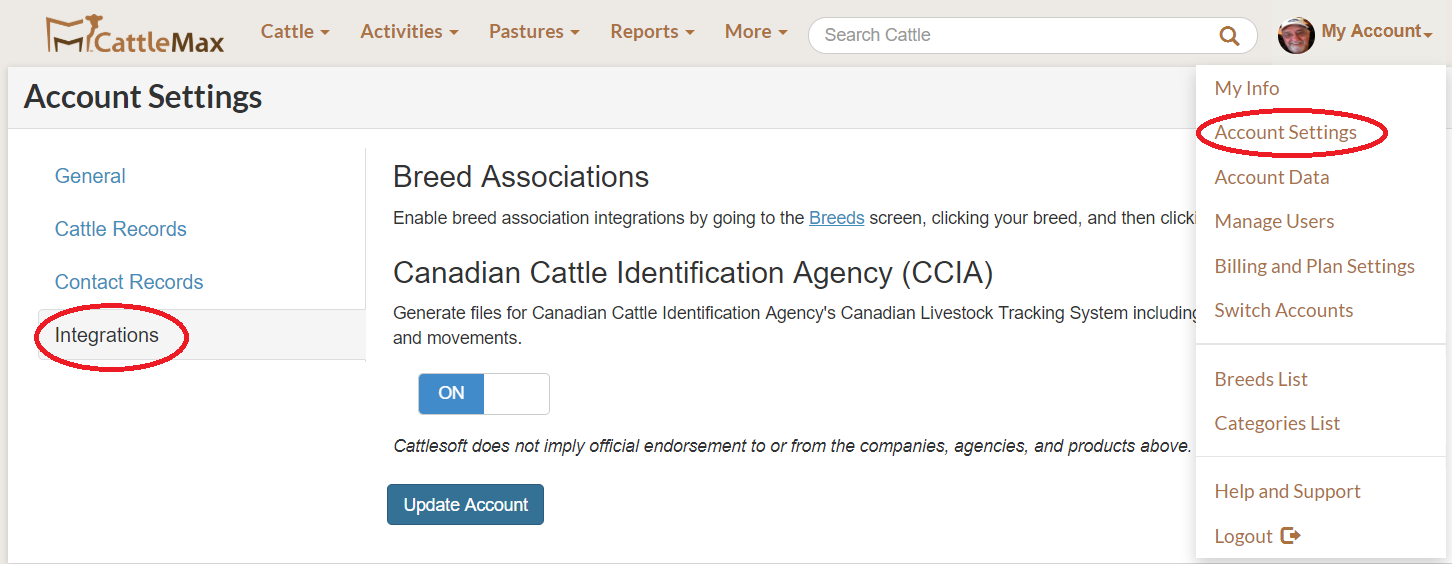Click the search magnifier icon
The width and height of the screenshot is (1452, 564).
pos(1229,36)
